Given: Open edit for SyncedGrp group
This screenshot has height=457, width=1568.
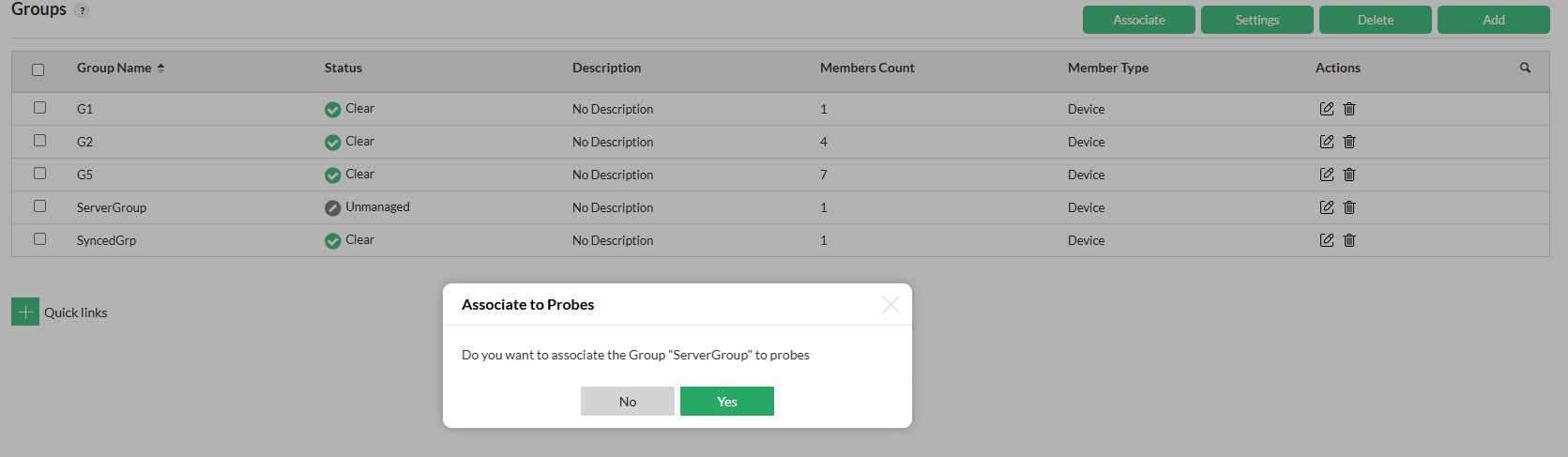Looking at the screenshot, I should coord(1326,240).
